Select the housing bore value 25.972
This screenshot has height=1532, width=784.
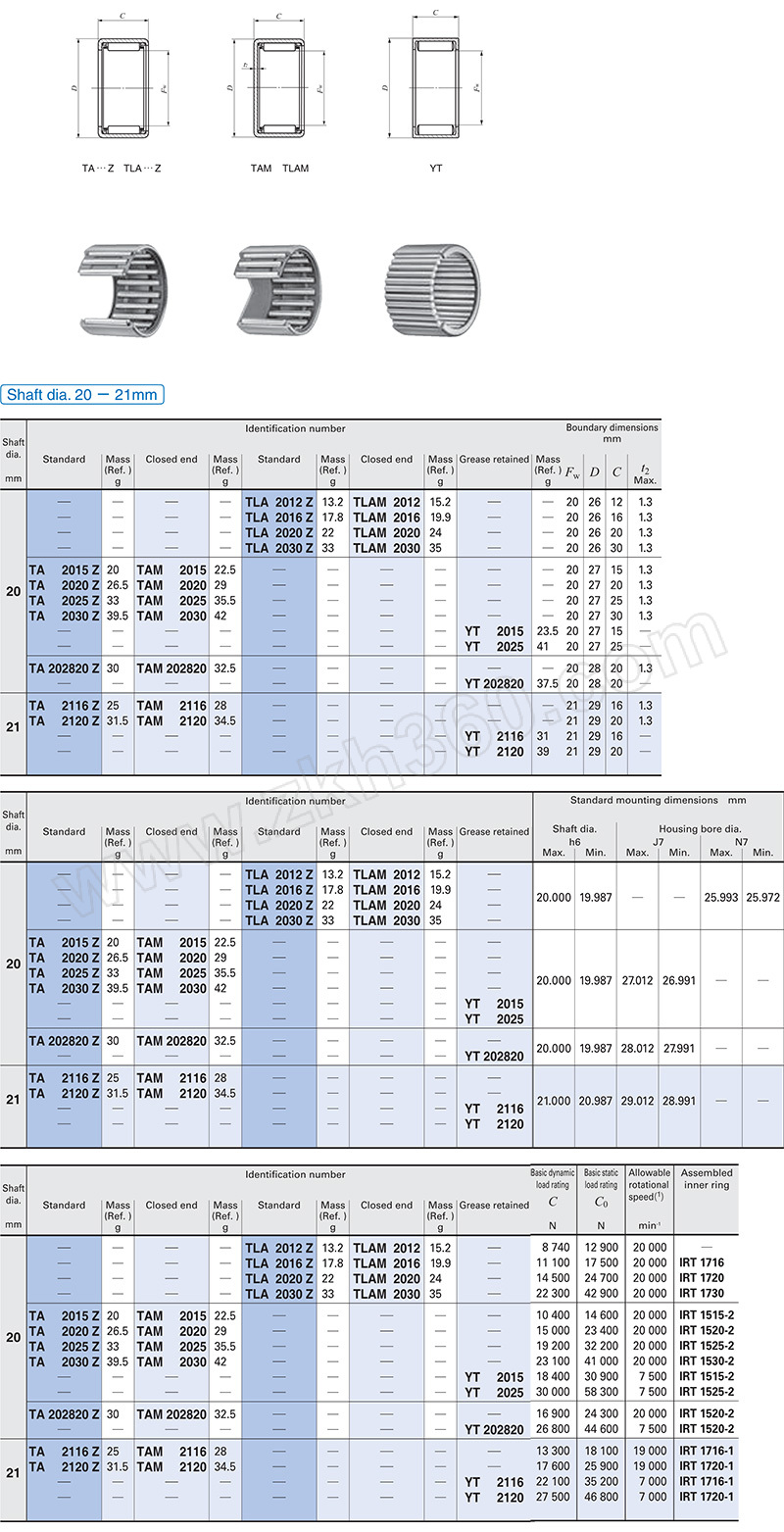(764, 897)
